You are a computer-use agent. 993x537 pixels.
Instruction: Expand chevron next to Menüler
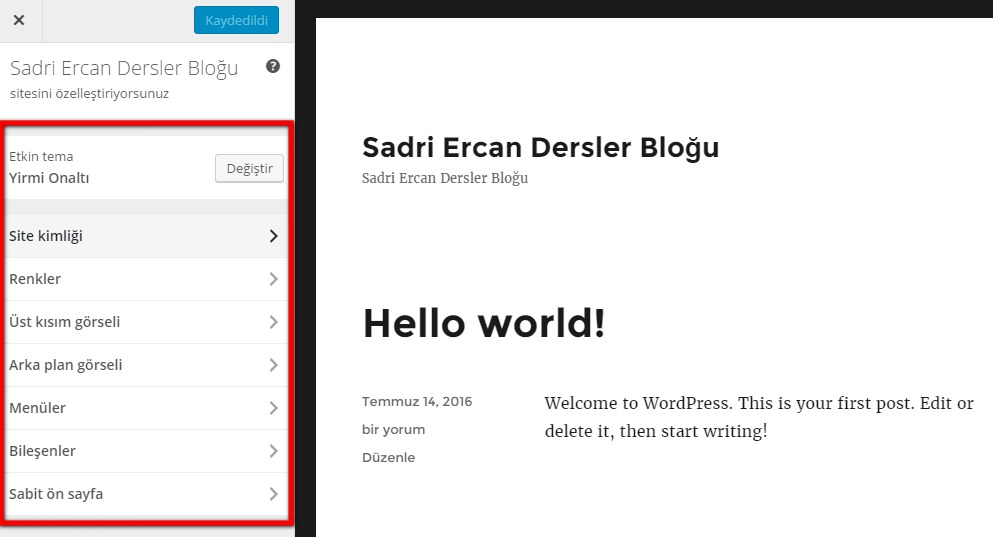tap(274, 408)
